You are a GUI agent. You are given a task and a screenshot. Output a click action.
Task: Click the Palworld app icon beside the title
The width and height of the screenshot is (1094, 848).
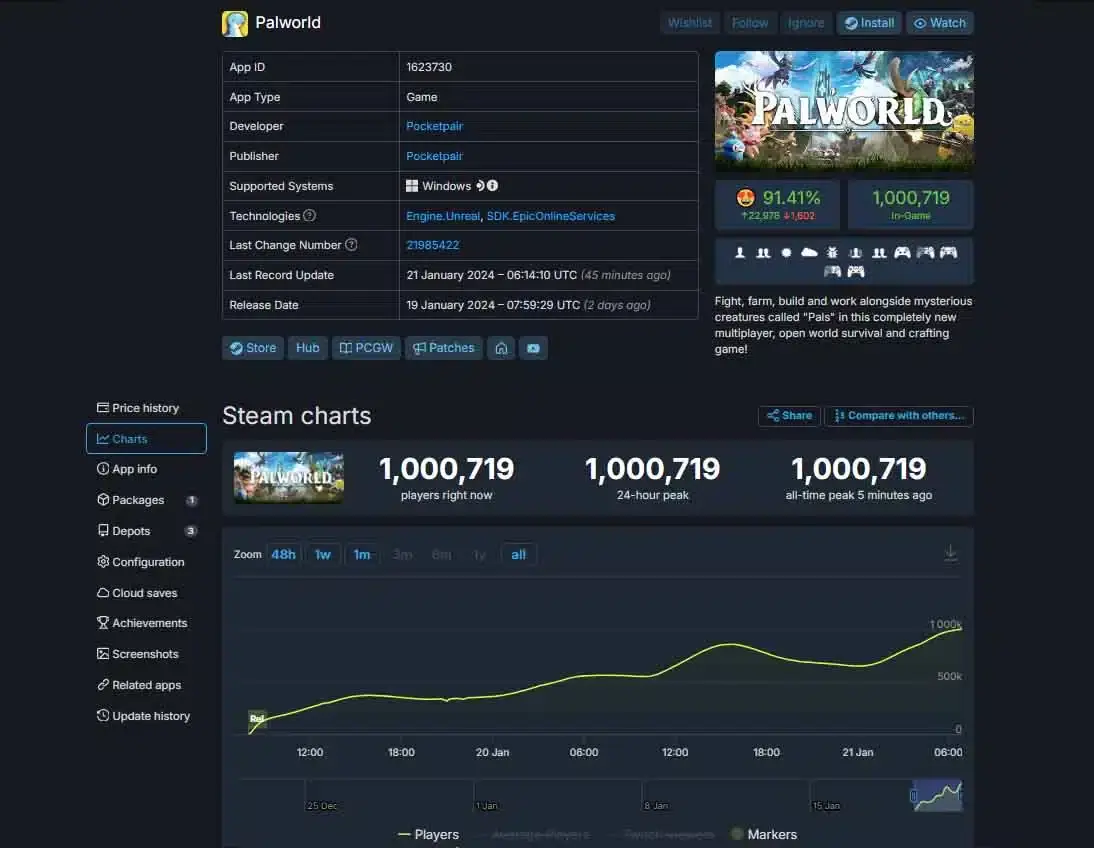point(234,23)
